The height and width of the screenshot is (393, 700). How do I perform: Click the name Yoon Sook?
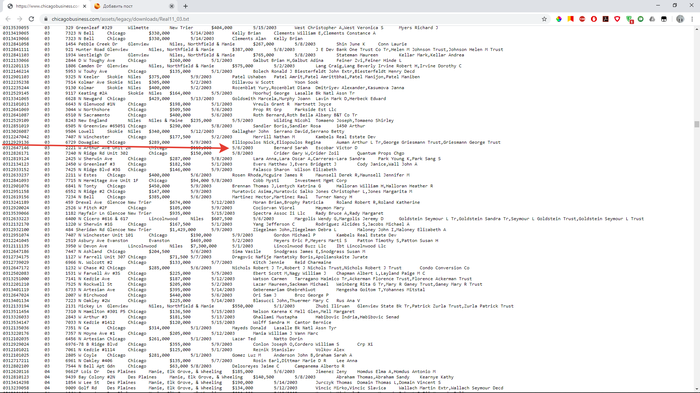click(306, 82)
